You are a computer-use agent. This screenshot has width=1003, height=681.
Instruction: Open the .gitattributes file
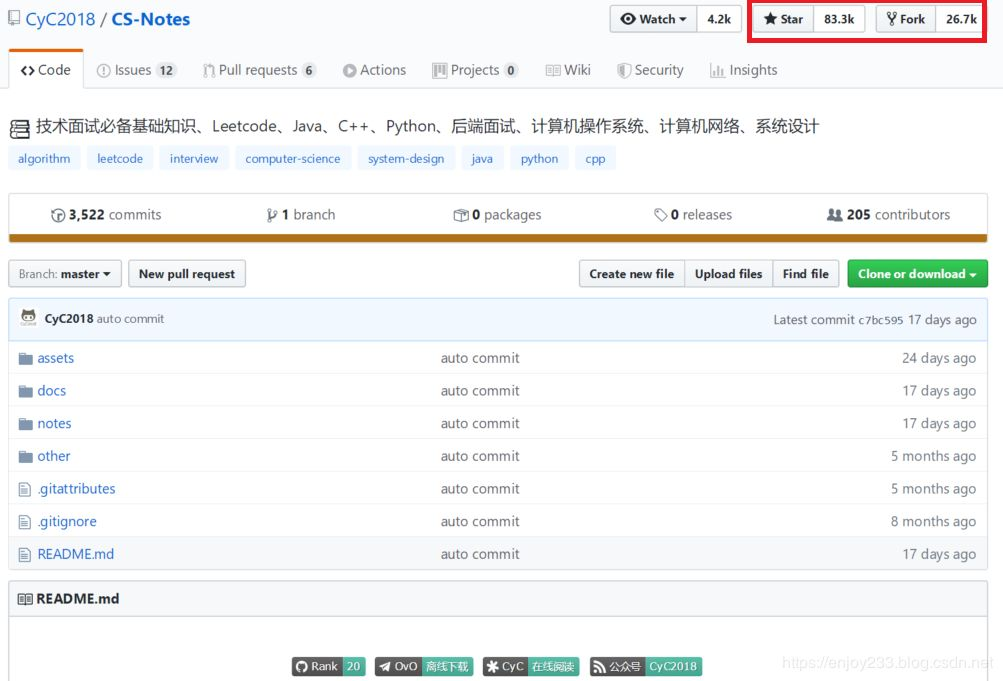tap(76, 489)
